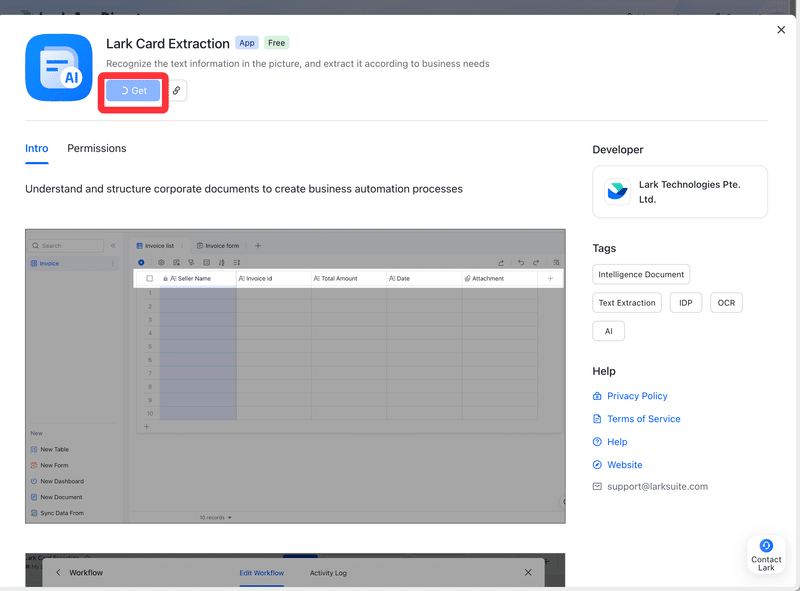This screenshot has height=591, width=800.
Task: Click Activity Log tab in second screenshot
Action: click(x=328, y=573)
